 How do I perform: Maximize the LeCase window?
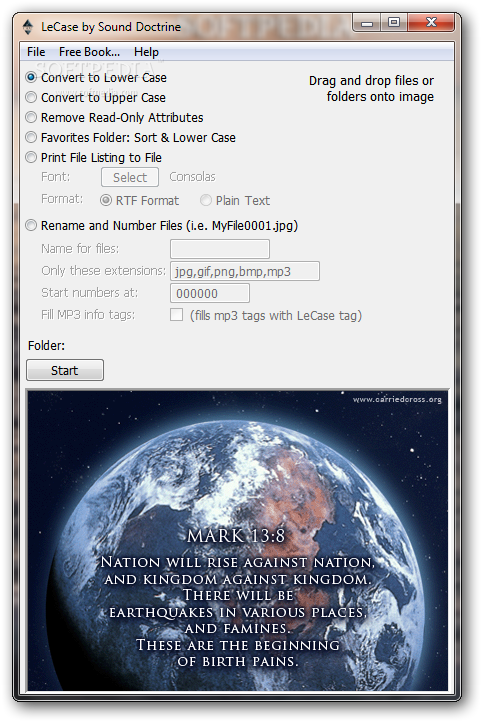(x=394, y=22)
